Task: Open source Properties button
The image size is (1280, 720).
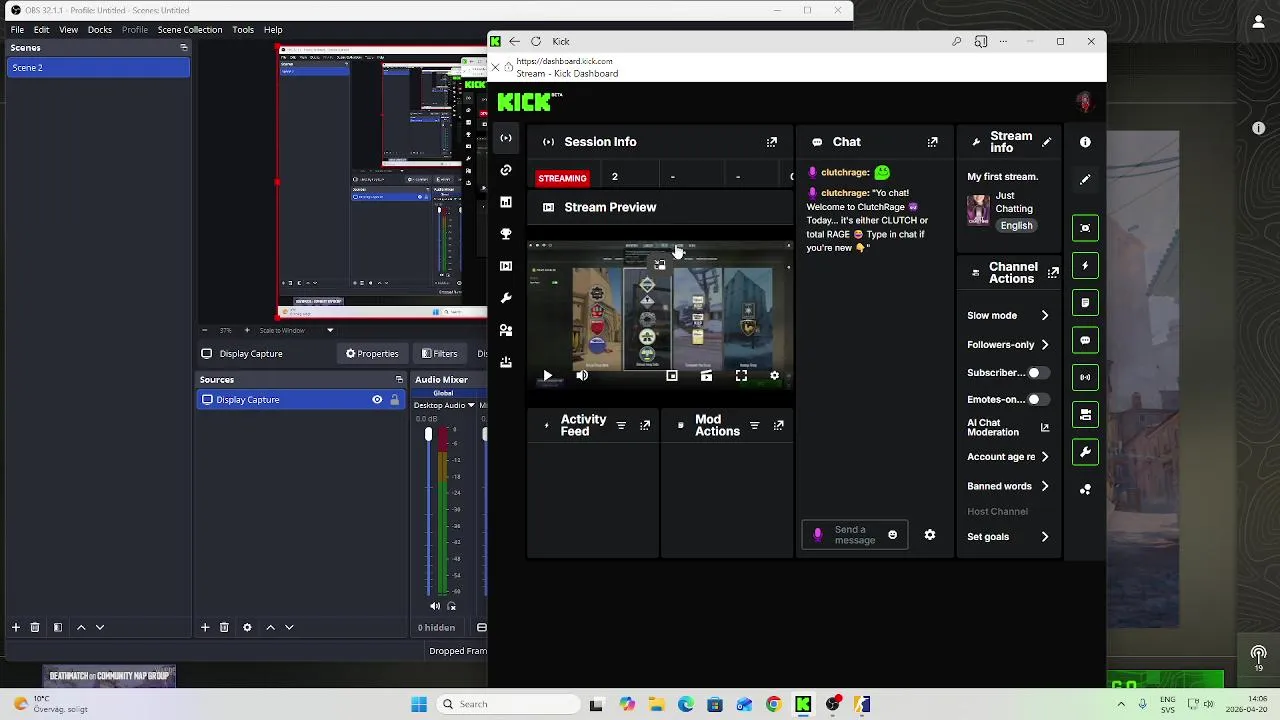Action: click(372, 353)
